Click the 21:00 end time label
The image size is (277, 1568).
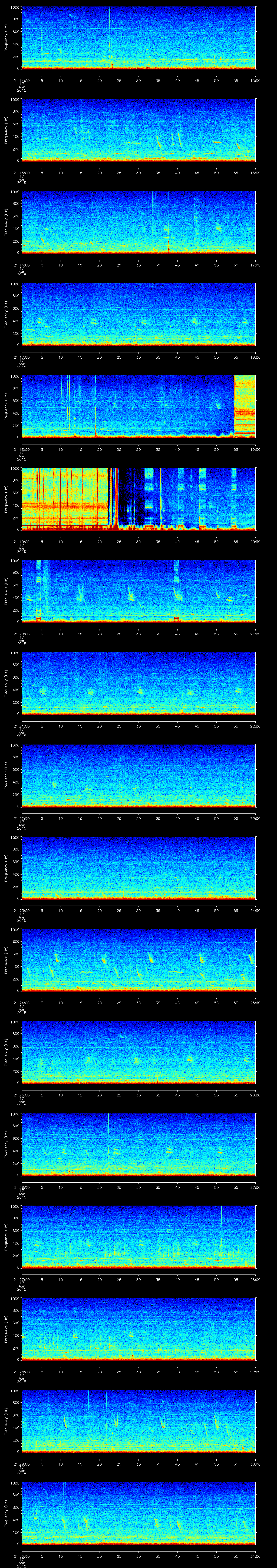[x=255, y=634]
